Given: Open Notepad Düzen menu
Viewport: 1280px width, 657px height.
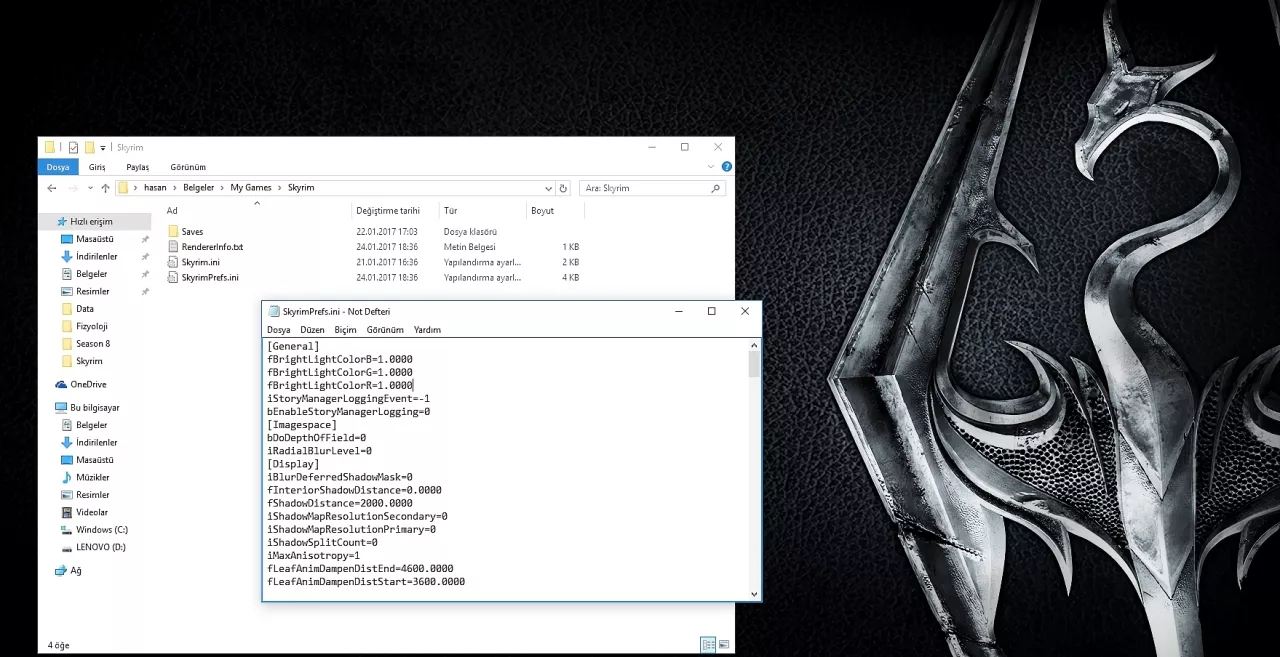Looking at the screenshot, I should coord(312,329).
